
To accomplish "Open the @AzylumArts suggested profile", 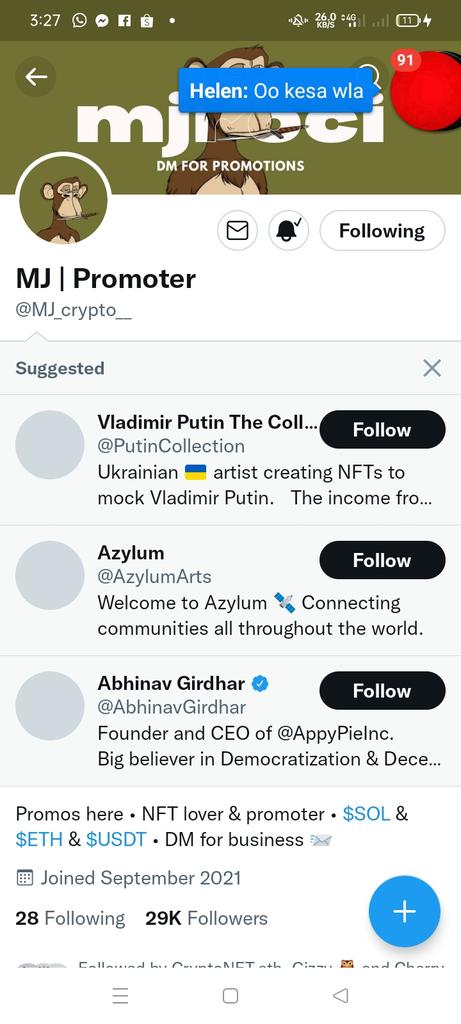I will (x=154, y=577).
